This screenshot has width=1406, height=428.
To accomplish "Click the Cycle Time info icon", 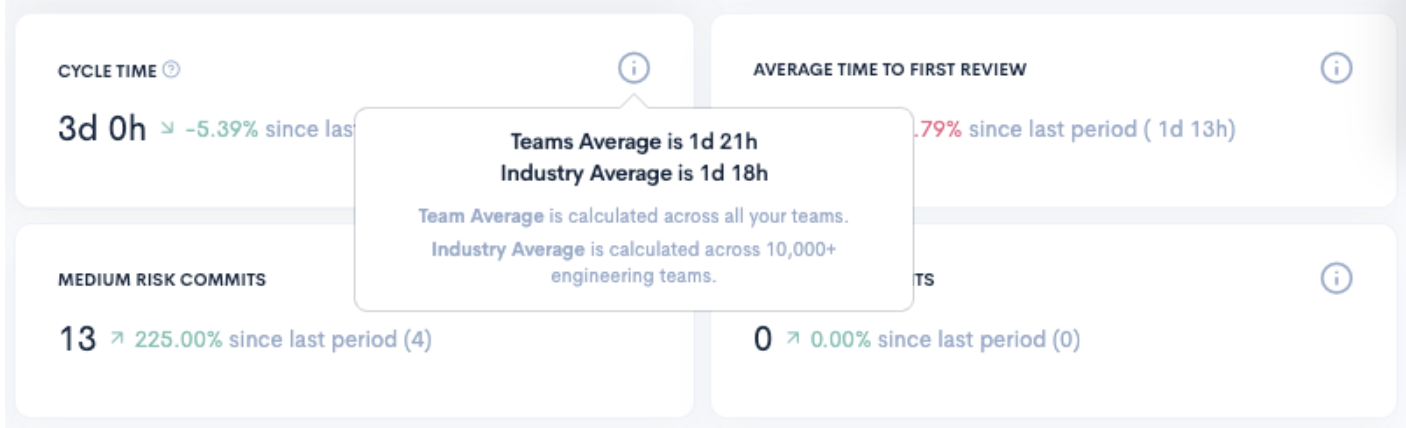I will click(633, 69).
